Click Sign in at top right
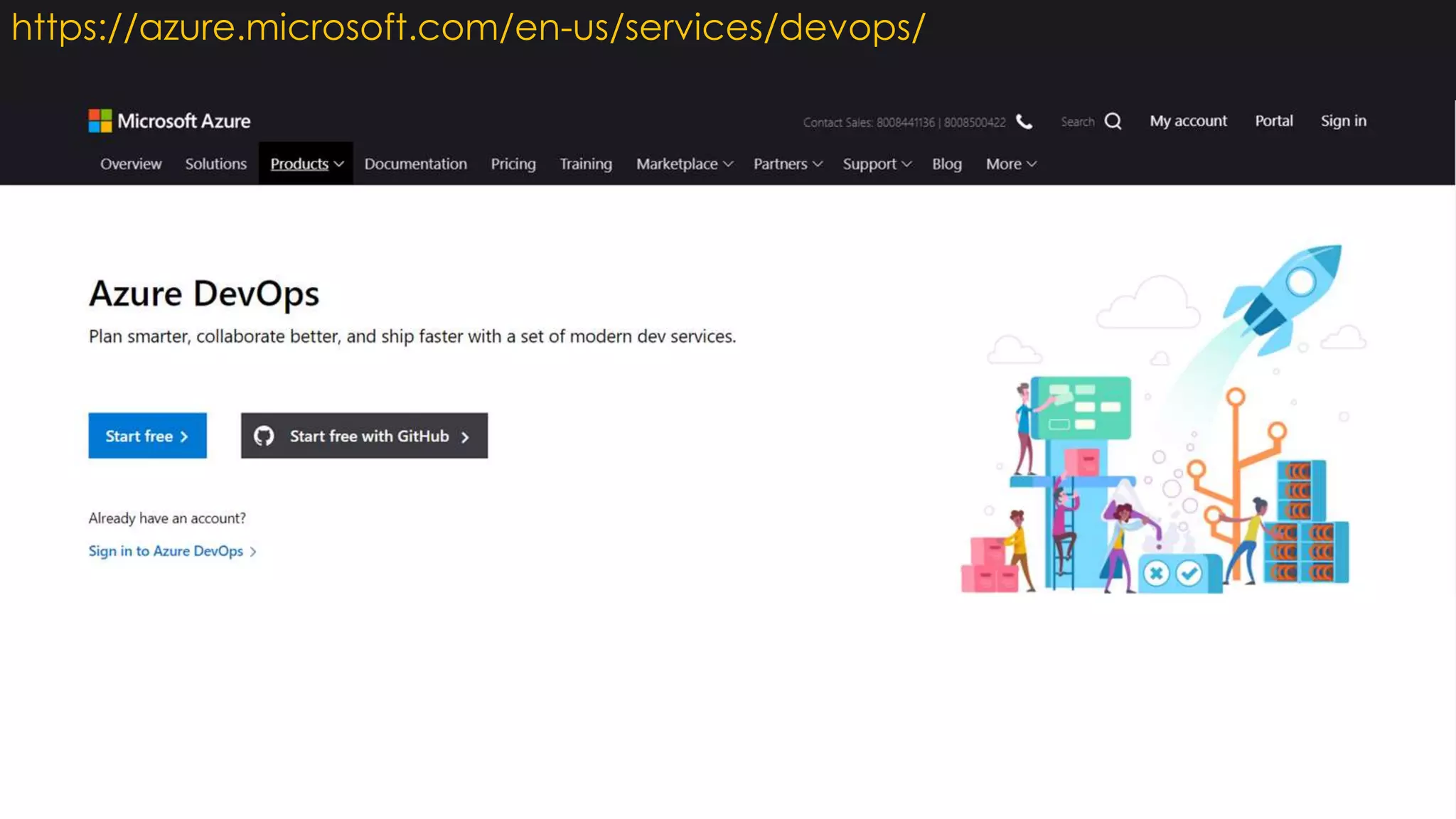 pyautogui.click(x=1344, y=121)
